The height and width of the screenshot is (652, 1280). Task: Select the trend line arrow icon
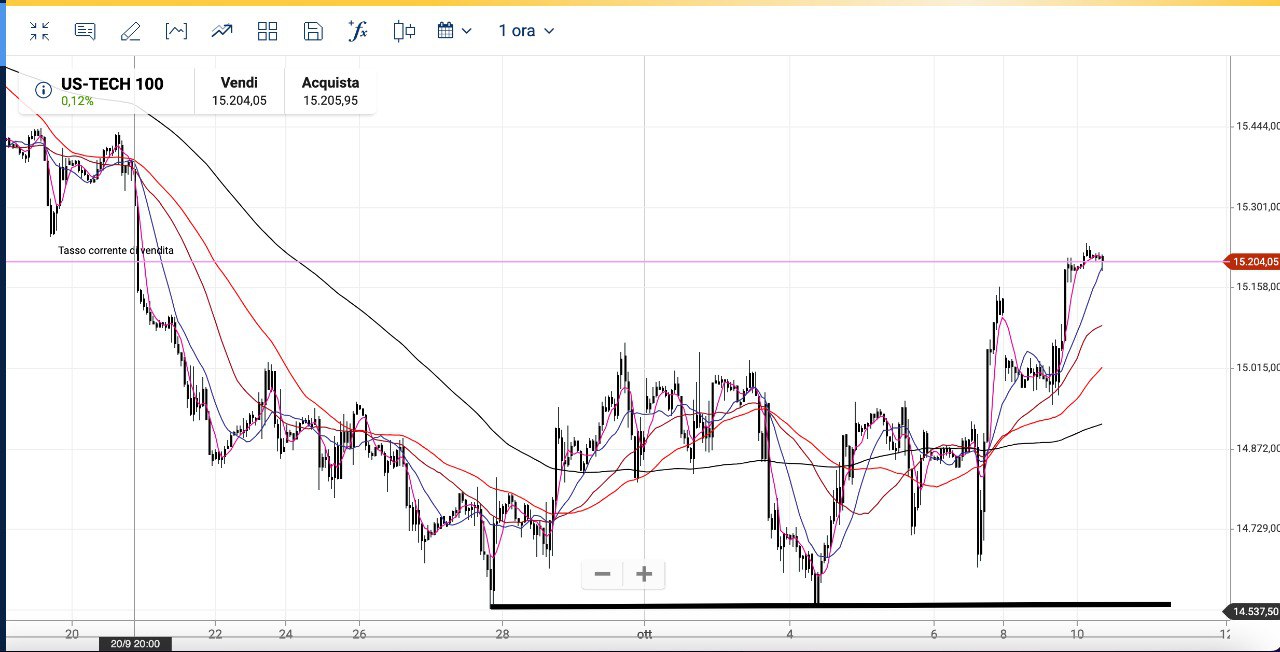pos(221,31)
